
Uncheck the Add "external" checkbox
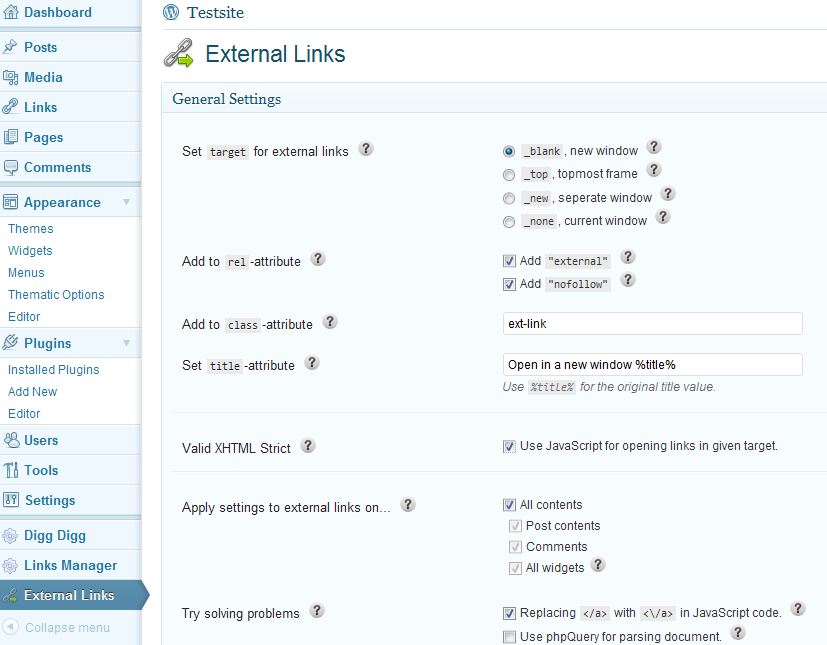[509, 261]
